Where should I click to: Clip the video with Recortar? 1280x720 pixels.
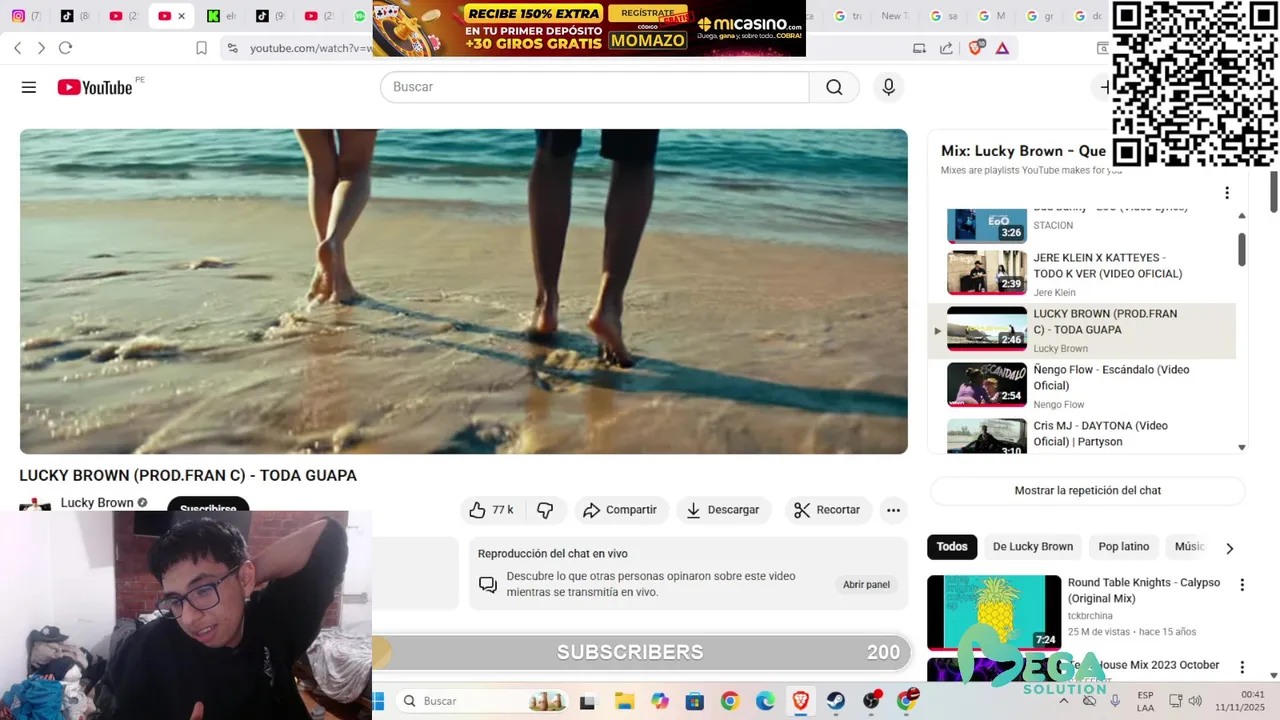click(828, 510)
